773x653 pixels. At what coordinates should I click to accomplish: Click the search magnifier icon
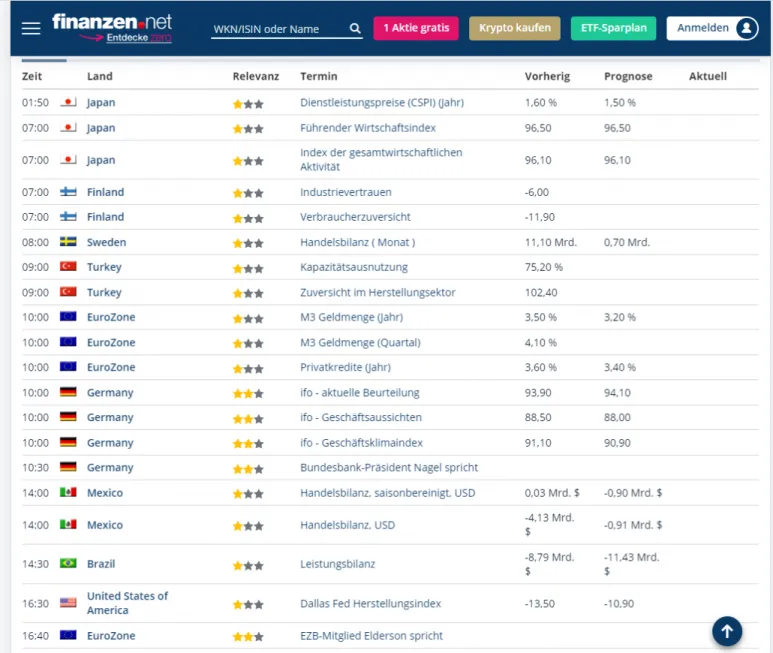pos(355,29)
